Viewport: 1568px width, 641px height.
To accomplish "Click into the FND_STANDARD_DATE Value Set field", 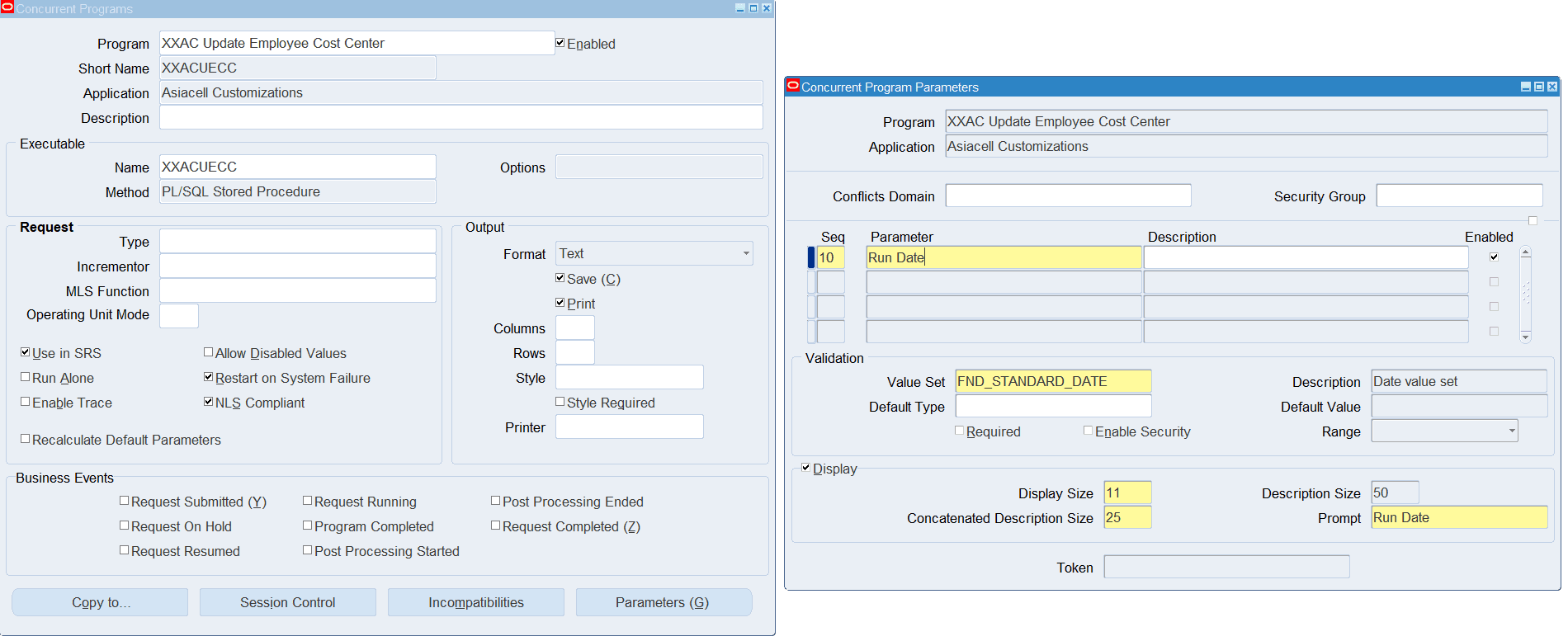I will point(1052,381).
